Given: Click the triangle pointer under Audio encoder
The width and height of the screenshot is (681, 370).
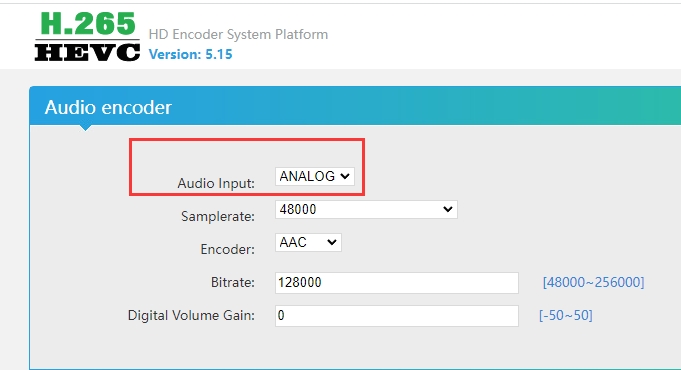Looking at the screenshot, I should 86,128.
